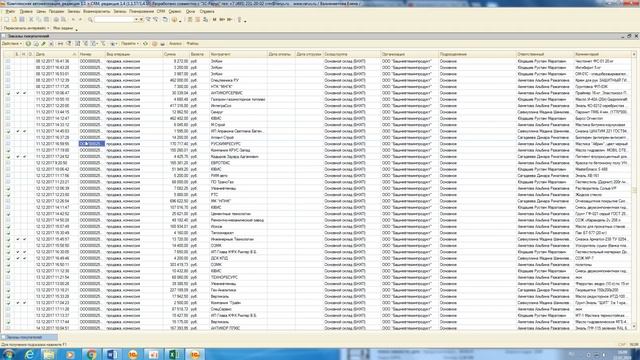Click the Mark for deletion icon
This screenshot has height=360, width=640.
[x=51, y=44]
